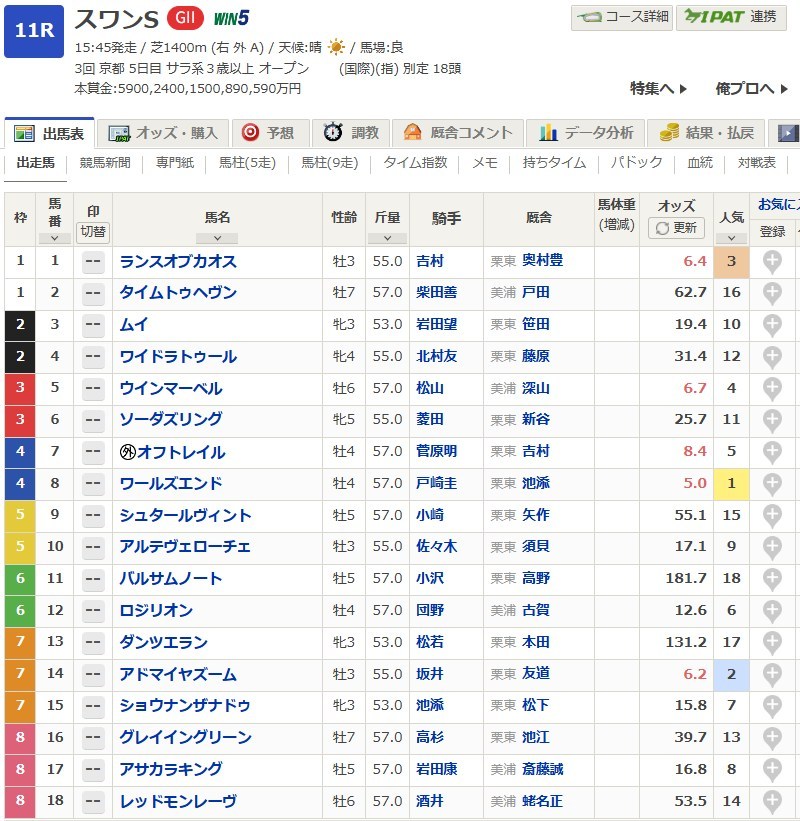Add ワールズエンド to favorites with plus icon
800x821 pixels.
tap(772, 484)
